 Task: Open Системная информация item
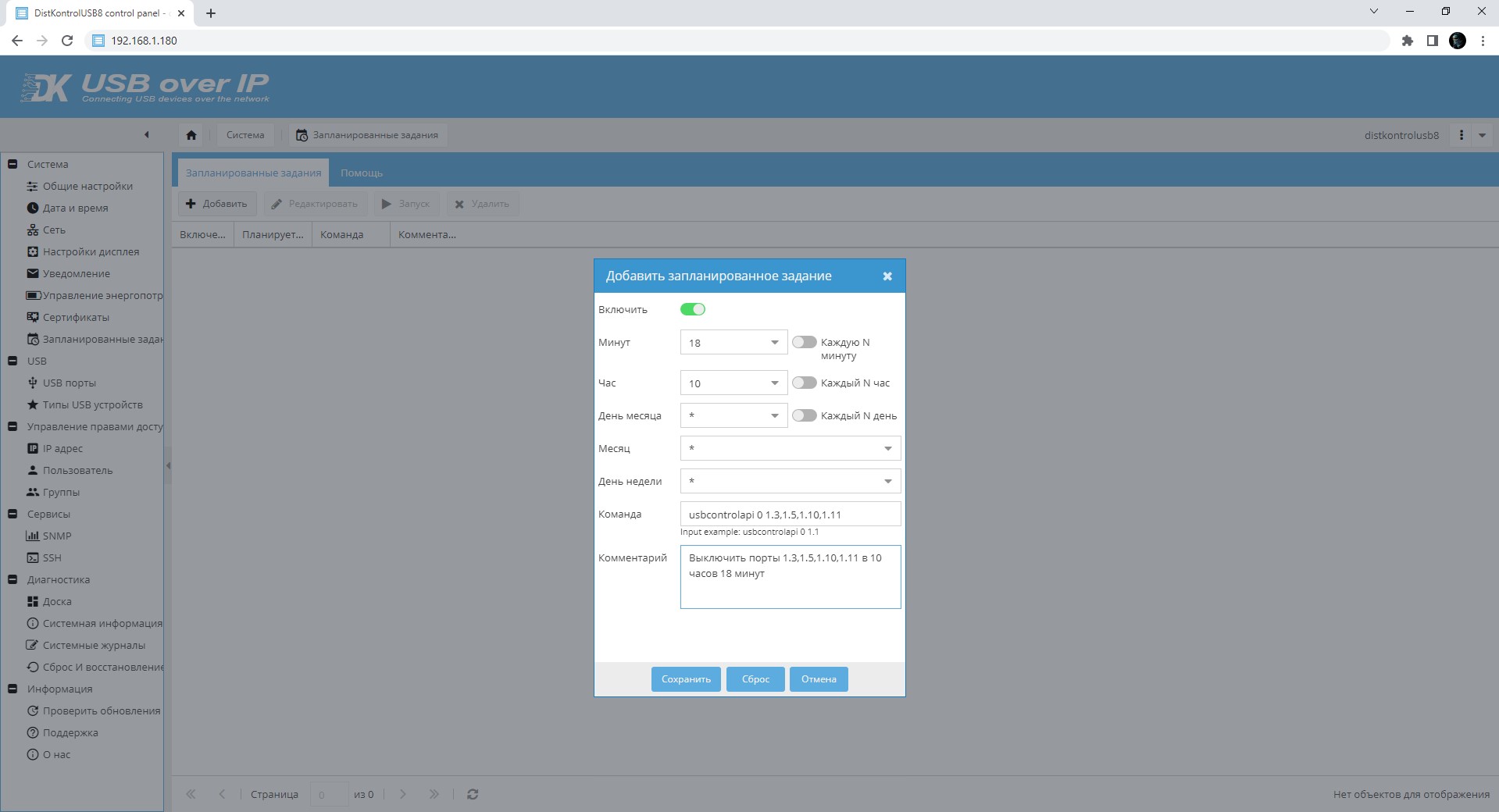95,623
